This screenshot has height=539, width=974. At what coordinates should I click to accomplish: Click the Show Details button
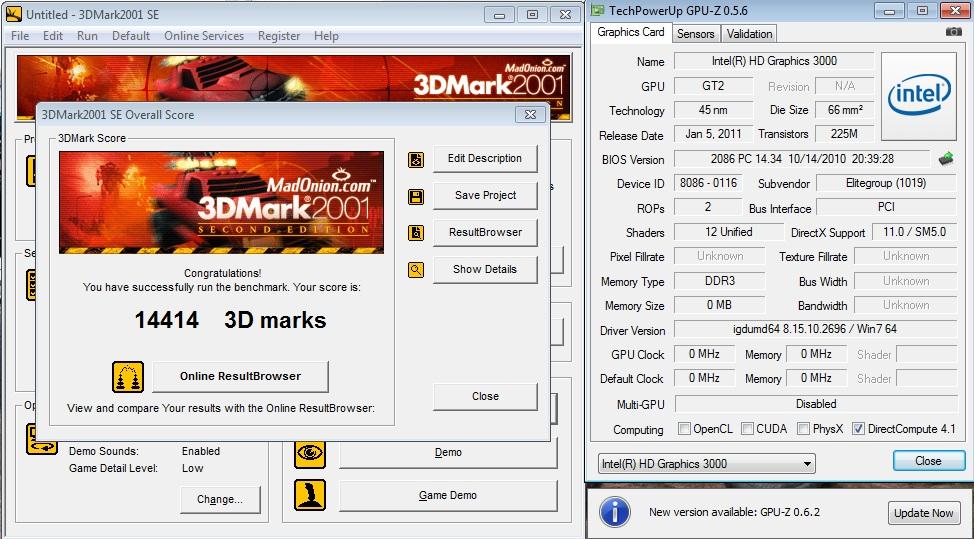485,270
